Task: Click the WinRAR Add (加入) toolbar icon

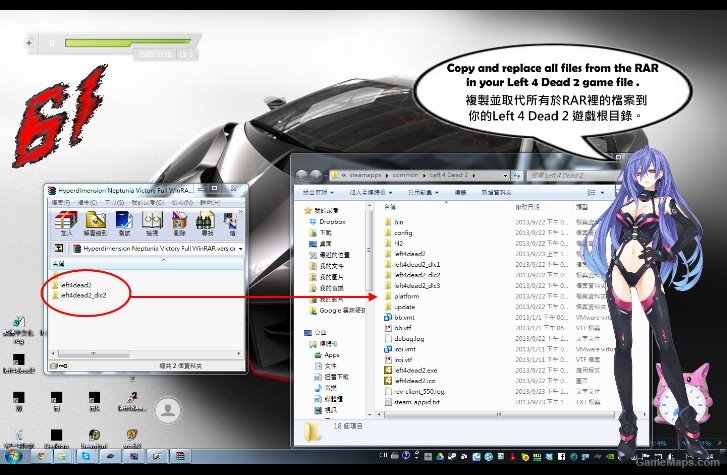Action: click(66, 221)
